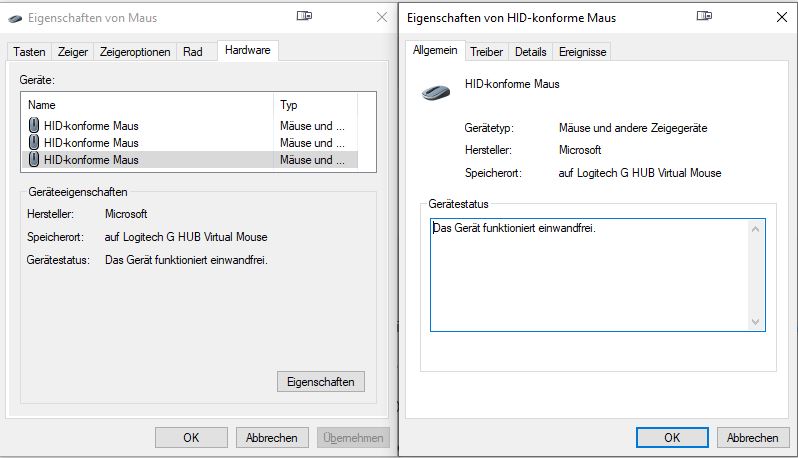Viewport: 798px width, 458px height.
Task: Click scroll down arrow in Gerätestatus box
Action: 755,322
